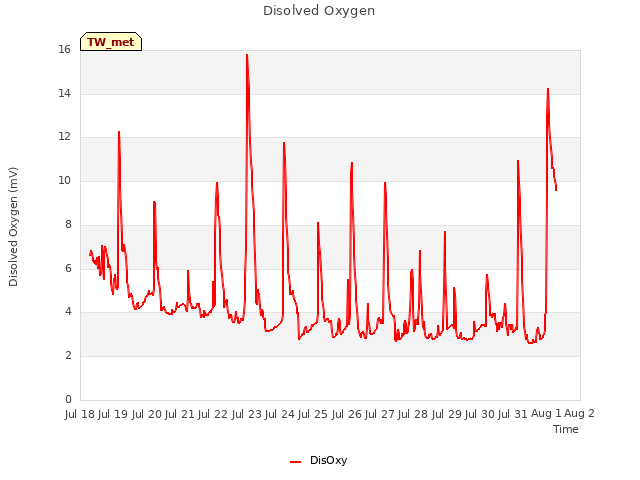Screen dimensions: 640x480
Task: Click the 'Aug 1' x-axis tick label
Action: click(x=546, y=413)
